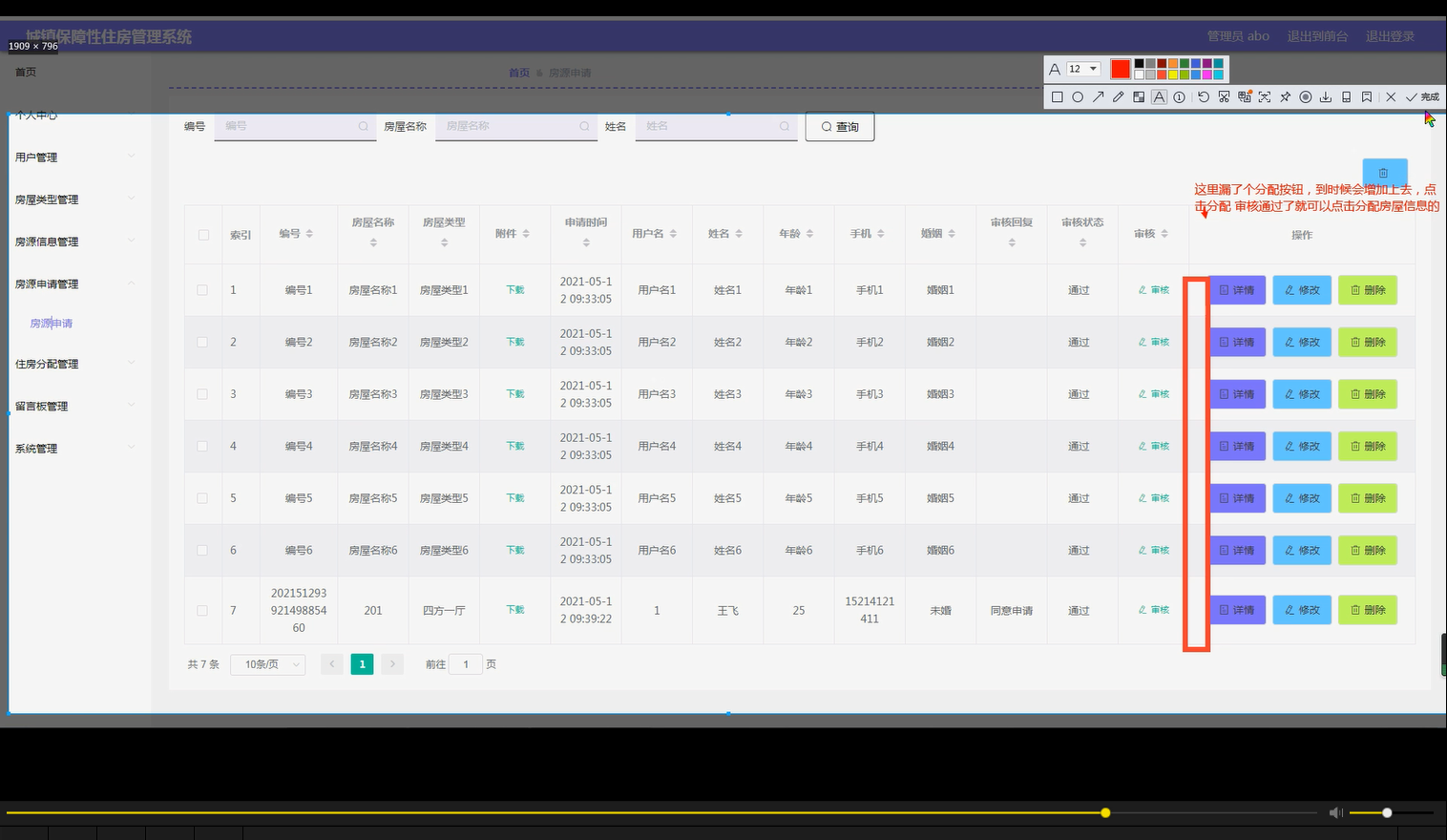Check the checkbox for row 编号6

tap(202, 550)
